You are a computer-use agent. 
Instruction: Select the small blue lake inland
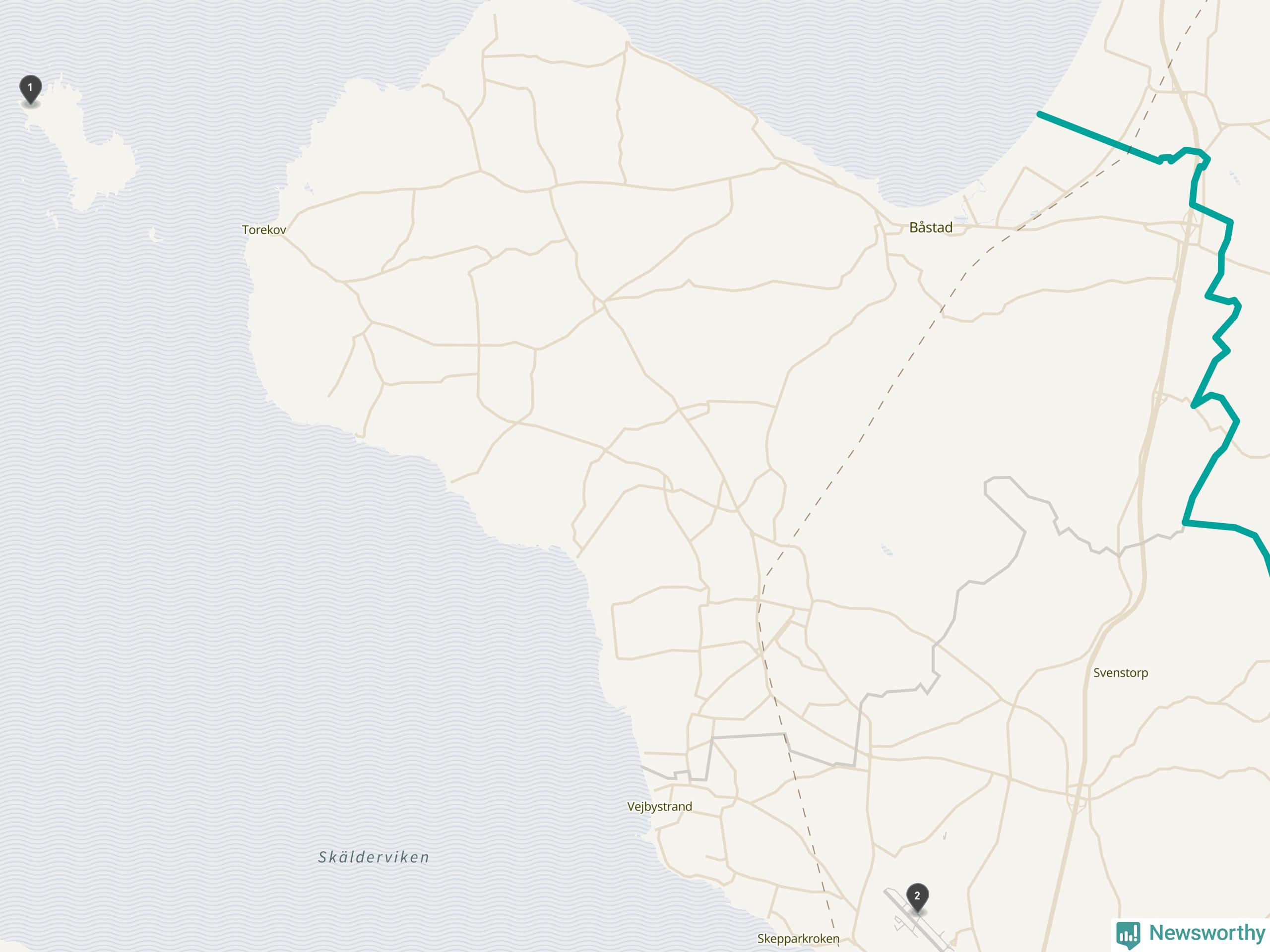click(887, 550)
